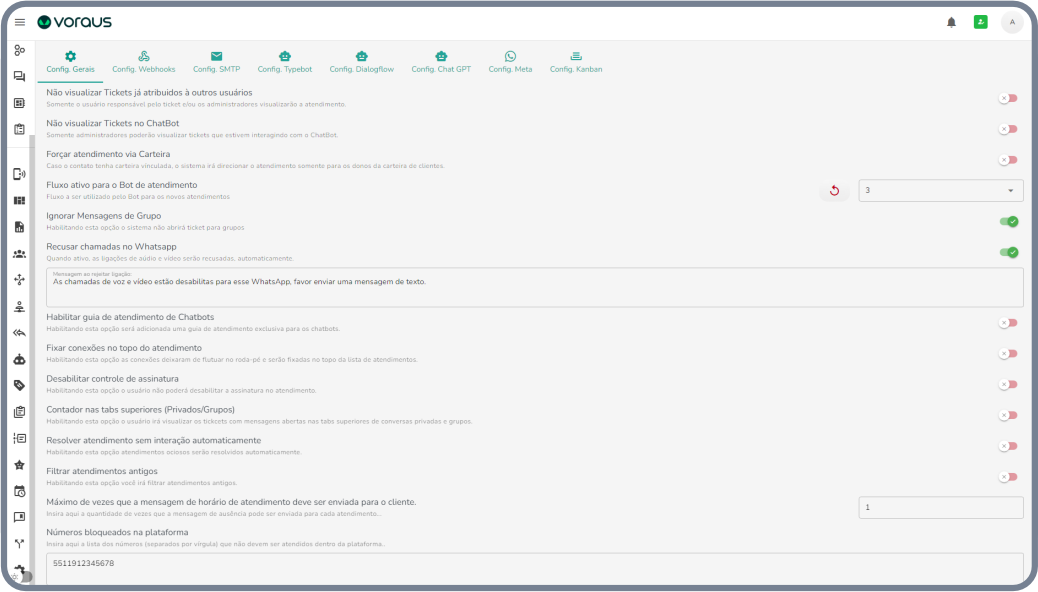Click the chat bubbles icon in sidebar
1038x592 pixels.
click(x=19, y=76)
